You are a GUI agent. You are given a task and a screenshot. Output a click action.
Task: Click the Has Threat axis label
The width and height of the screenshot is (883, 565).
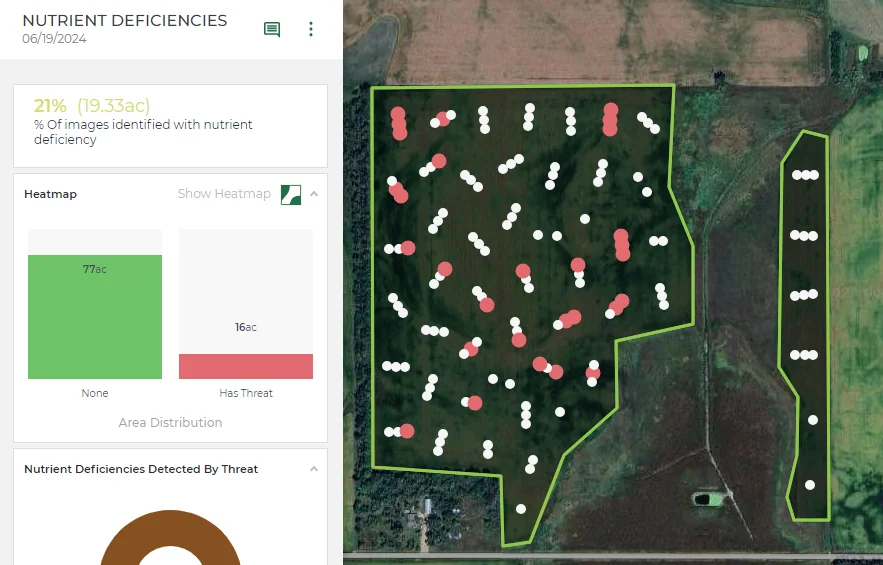[x=246, y=393]
